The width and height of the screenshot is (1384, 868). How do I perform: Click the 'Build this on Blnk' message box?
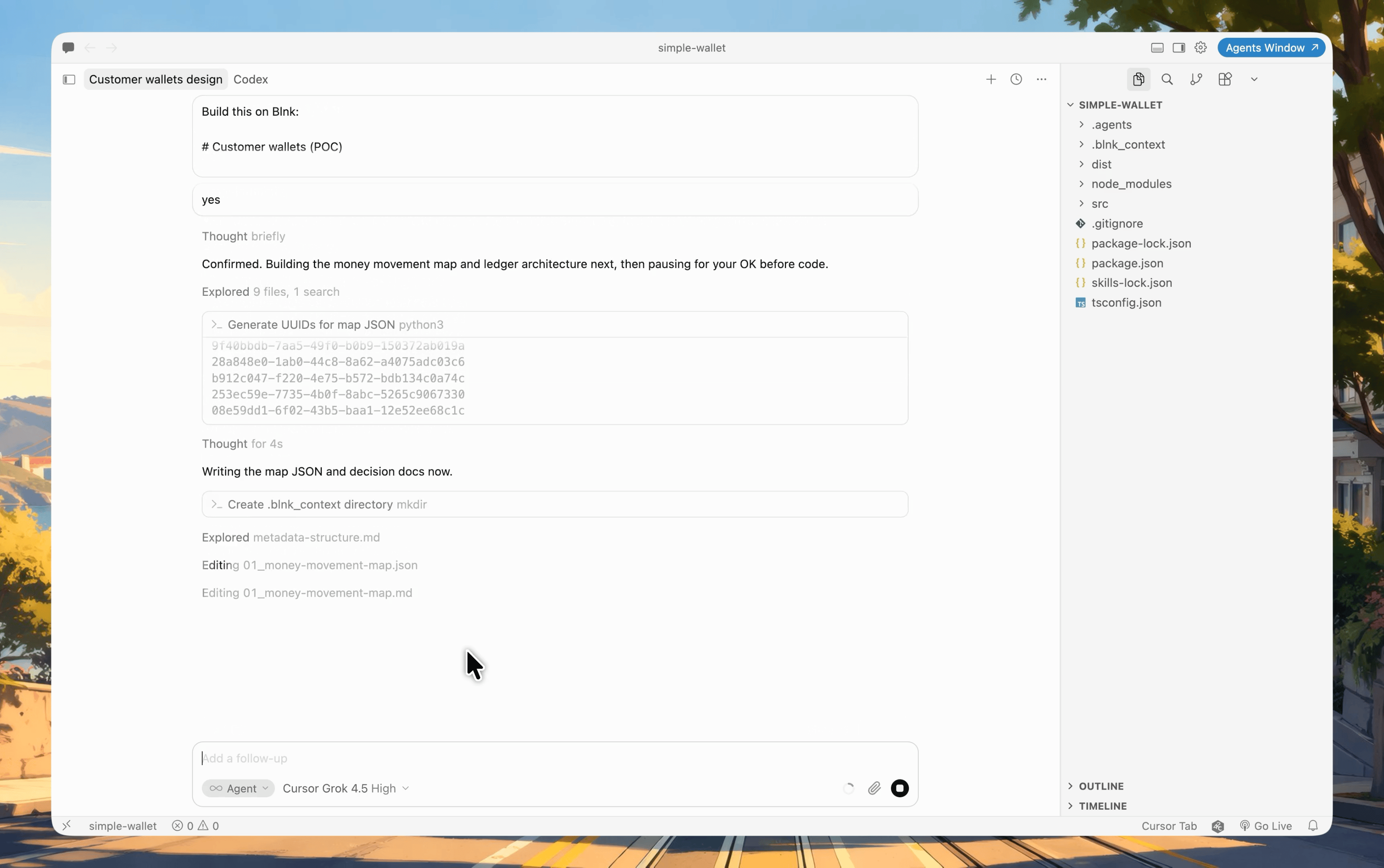click(555, 136)
